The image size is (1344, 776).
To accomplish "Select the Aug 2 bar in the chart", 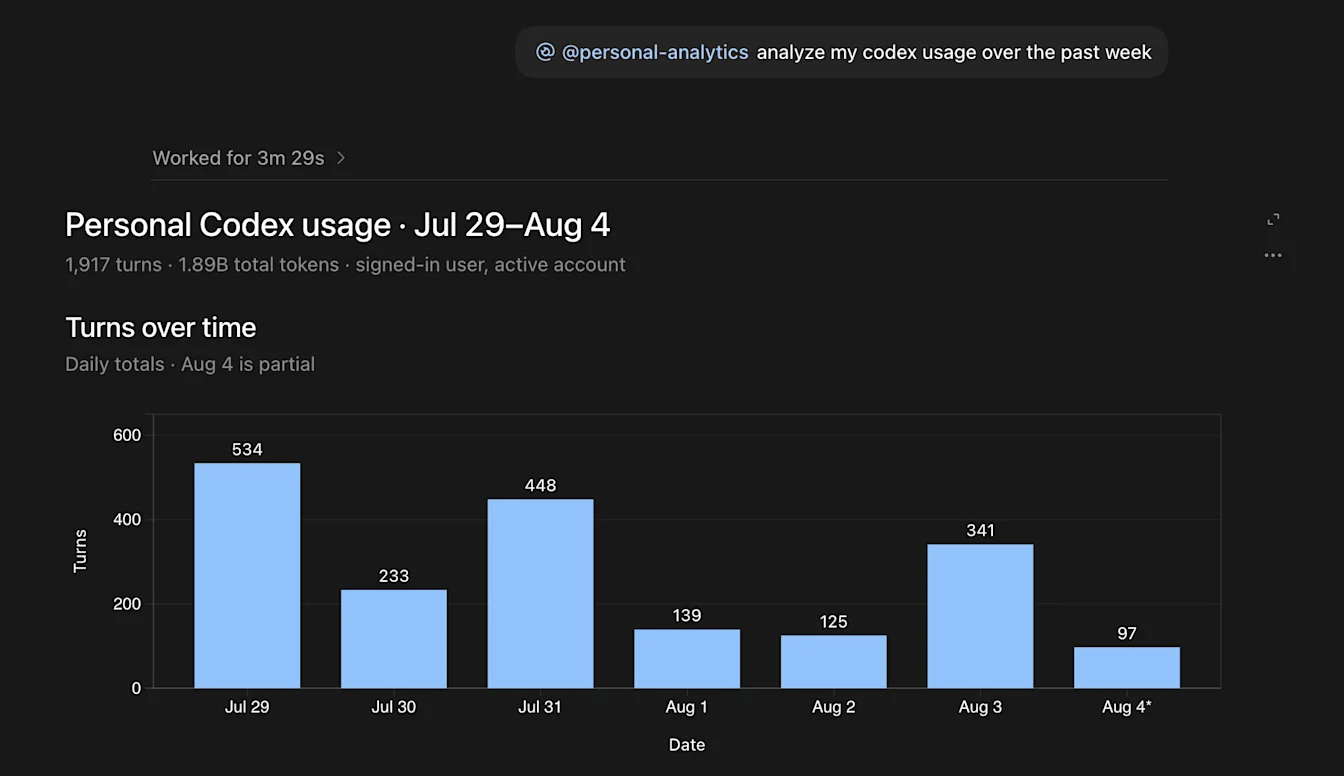I will 834,662.
